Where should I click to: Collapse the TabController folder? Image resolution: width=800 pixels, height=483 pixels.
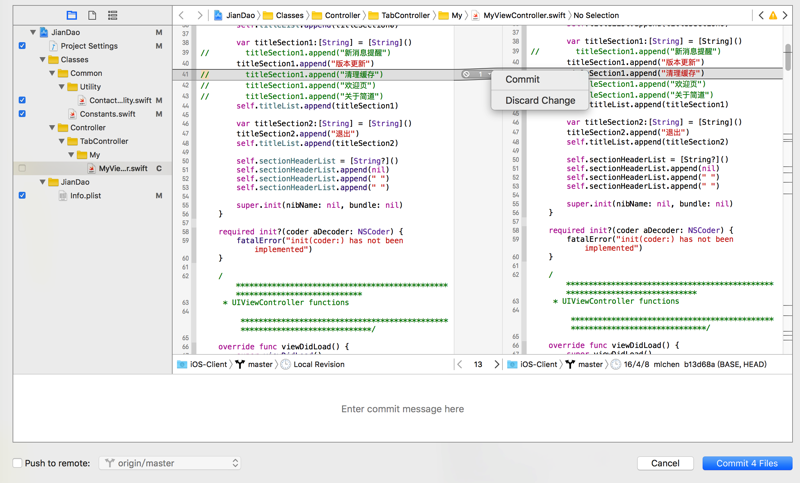click(x=62, y=142)
